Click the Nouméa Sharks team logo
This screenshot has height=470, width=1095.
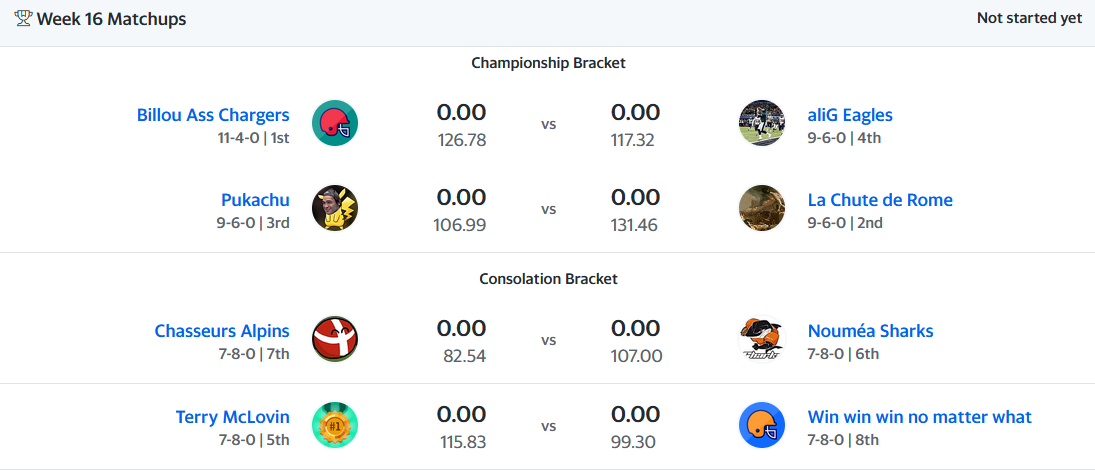pos(762,340)
